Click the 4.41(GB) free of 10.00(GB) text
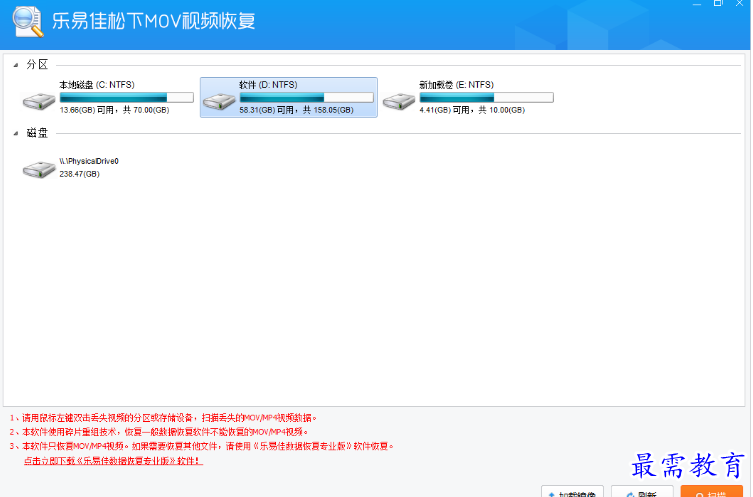753x497 pixels. tap(472, 110)
